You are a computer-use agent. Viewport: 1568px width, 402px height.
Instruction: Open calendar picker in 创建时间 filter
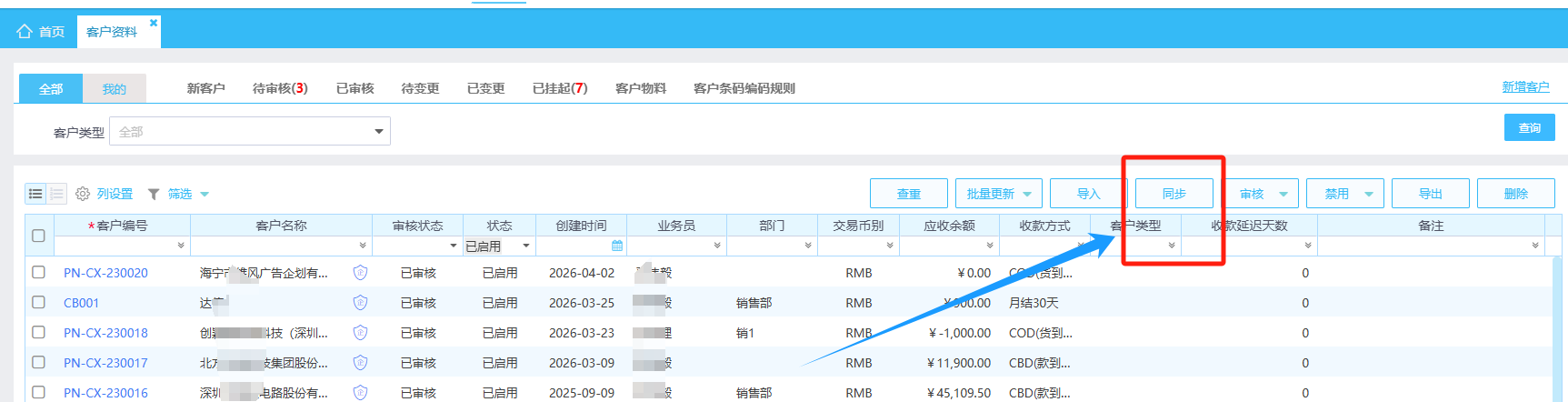coord(617,246)
